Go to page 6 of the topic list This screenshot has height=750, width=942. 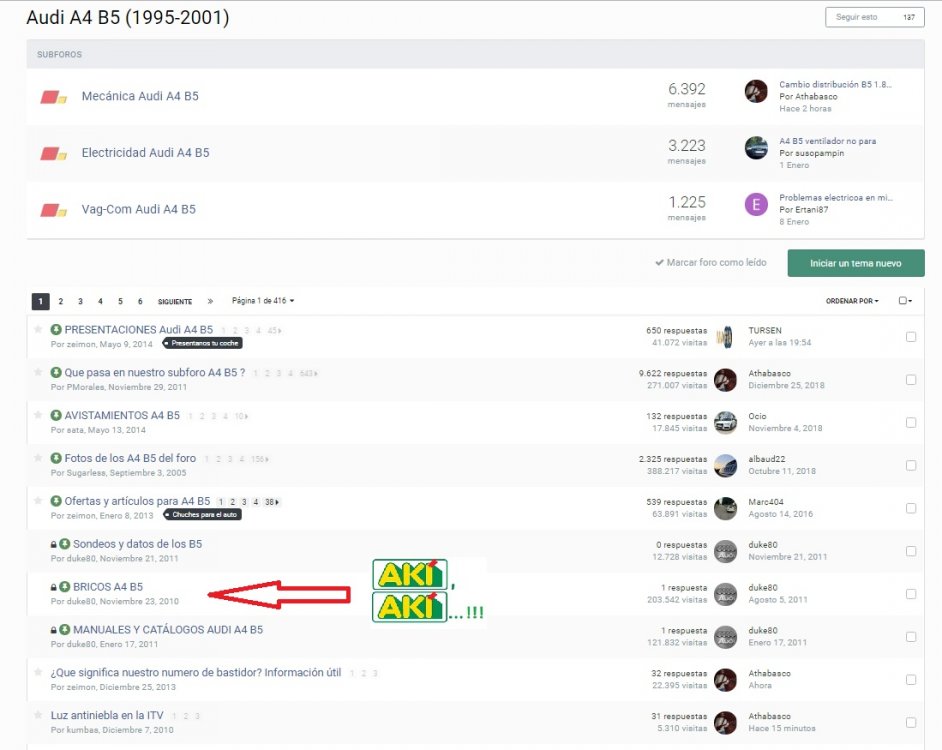click(x=140, y=301)
